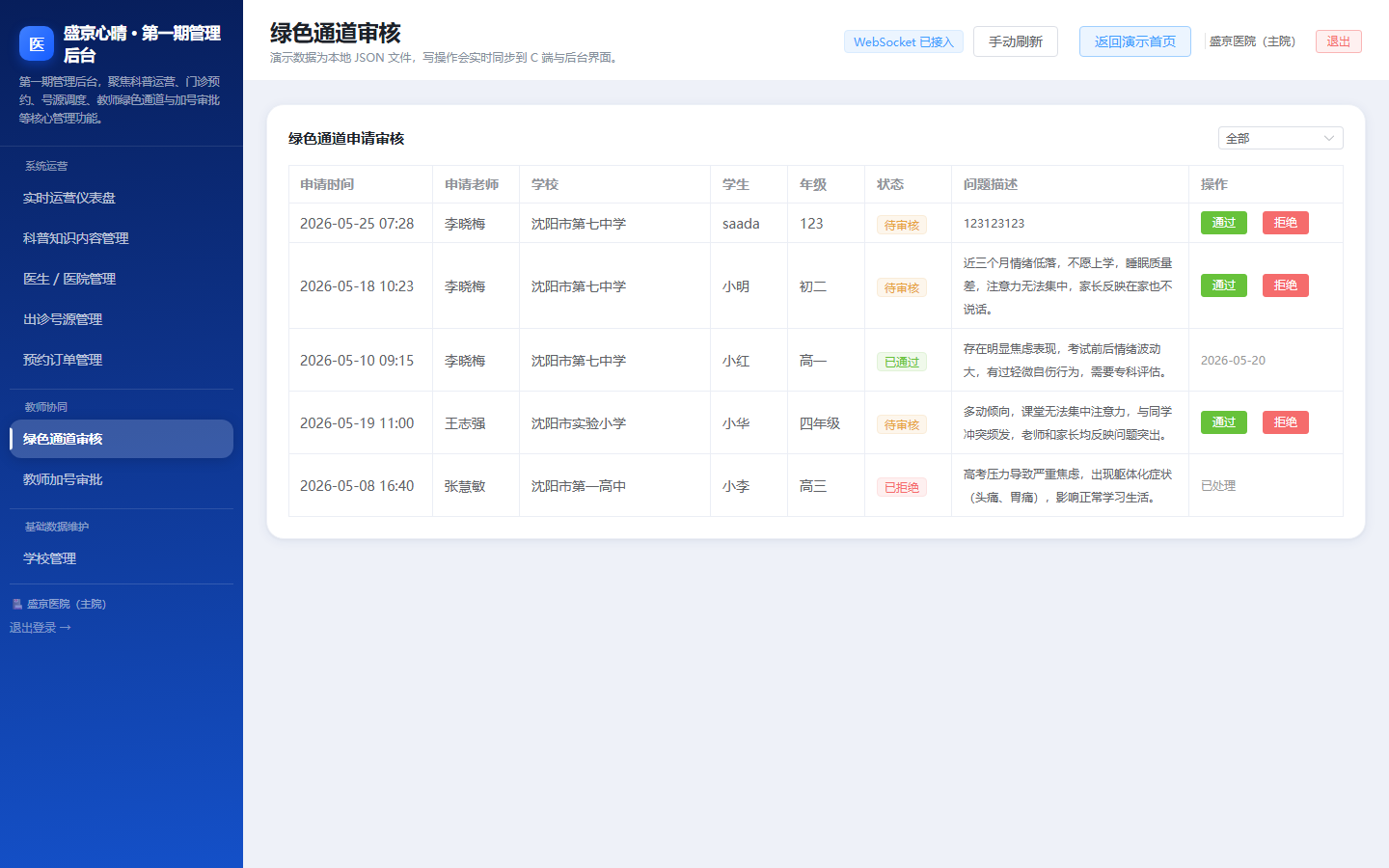Click the 退出登录 link in sidebar
The width and height of the screenshot is (1389, 868).
41,628
